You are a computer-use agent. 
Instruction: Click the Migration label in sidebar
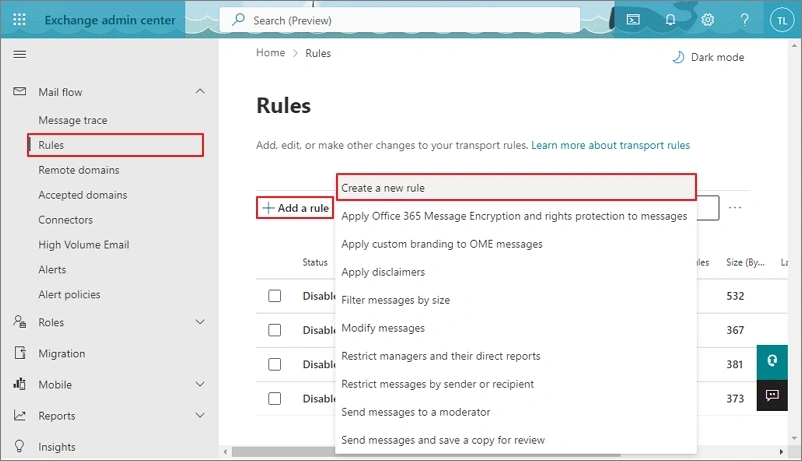coord(62,354)
